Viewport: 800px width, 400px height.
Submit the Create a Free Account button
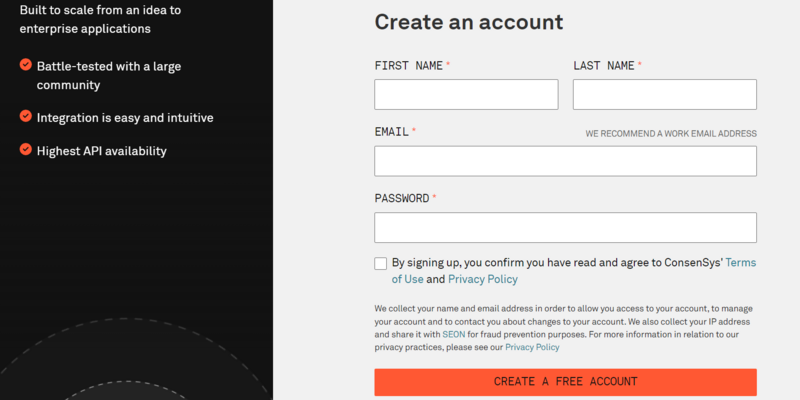coord(565,382)
